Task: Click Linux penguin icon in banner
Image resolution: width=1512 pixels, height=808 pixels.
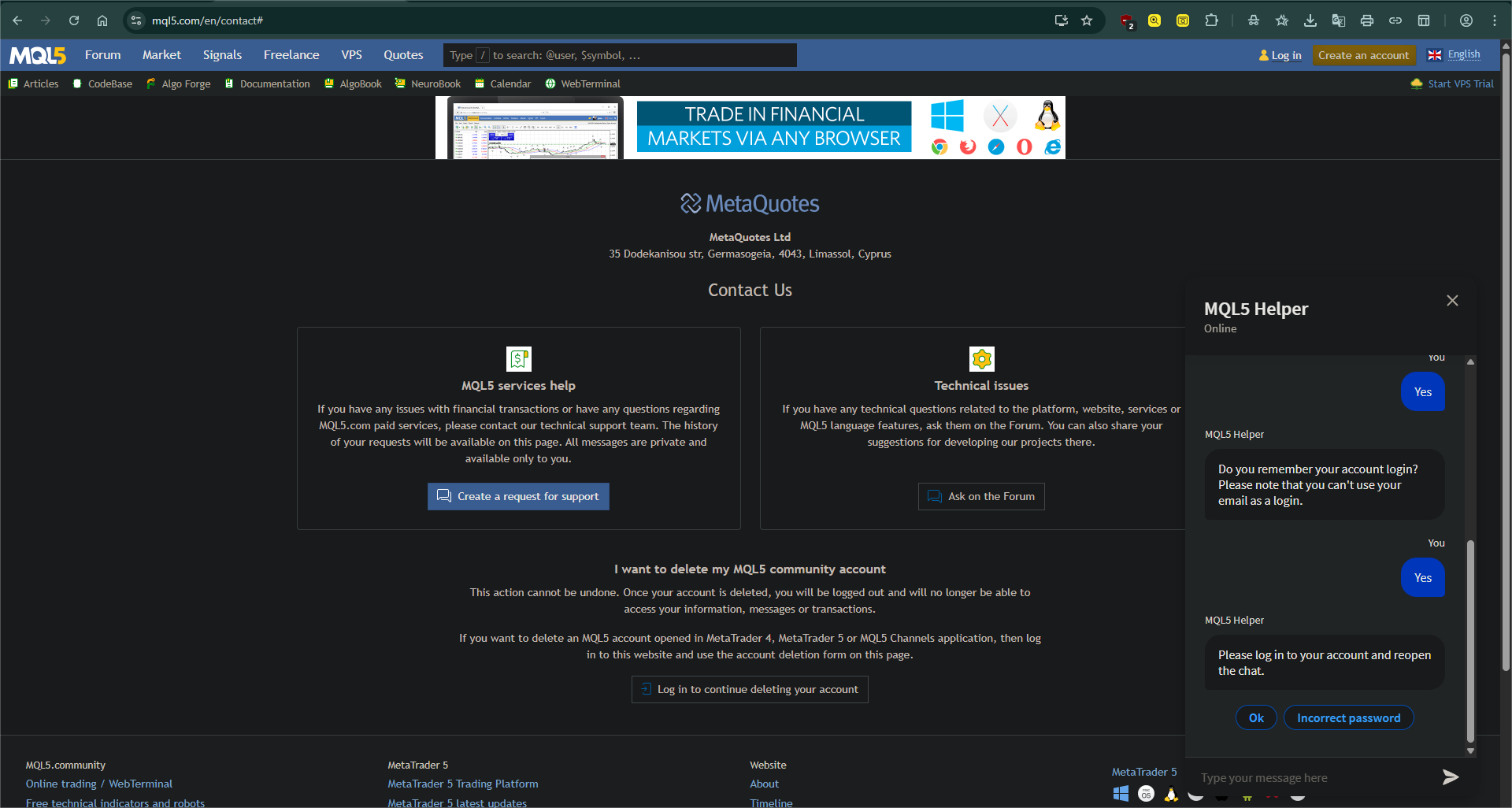Action: (x=1047, y=116)
